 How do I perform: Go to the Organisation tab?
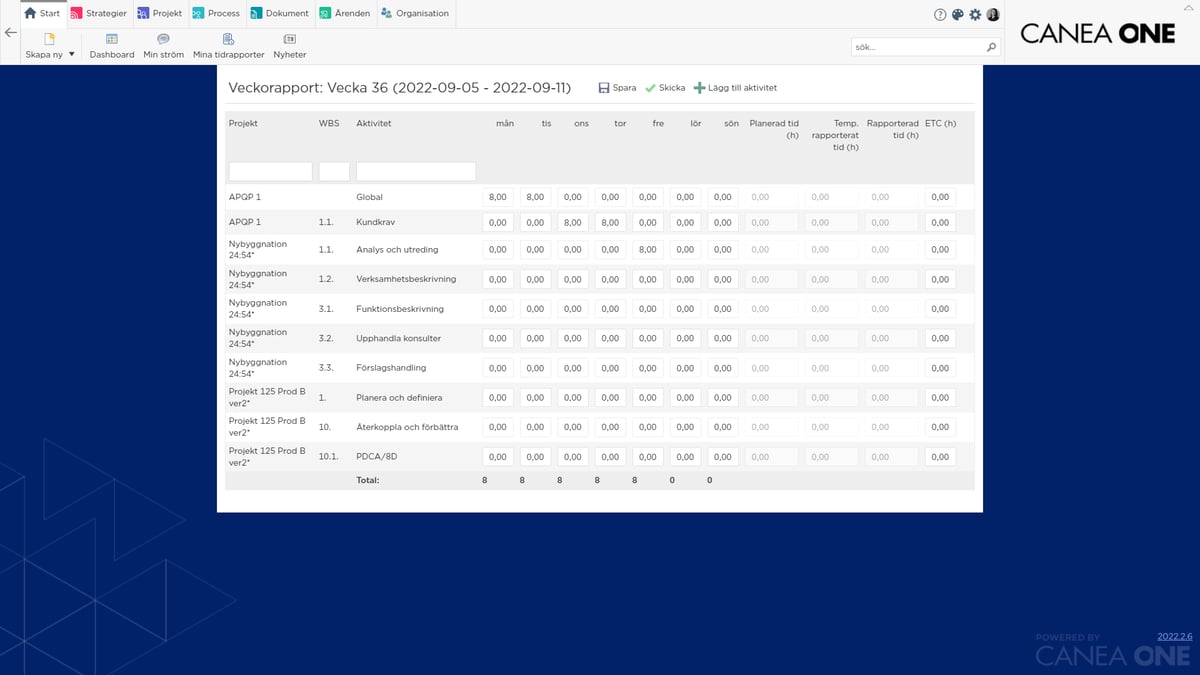(414, 14)
